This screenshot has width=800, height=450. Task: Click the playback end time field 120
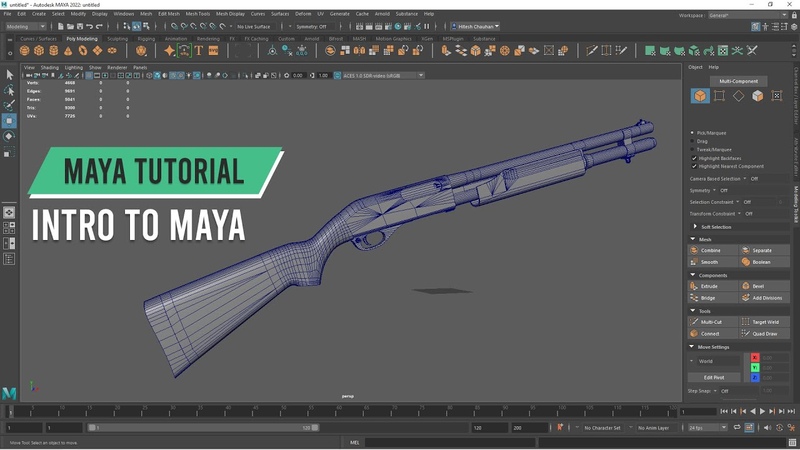tap(489, 428)
